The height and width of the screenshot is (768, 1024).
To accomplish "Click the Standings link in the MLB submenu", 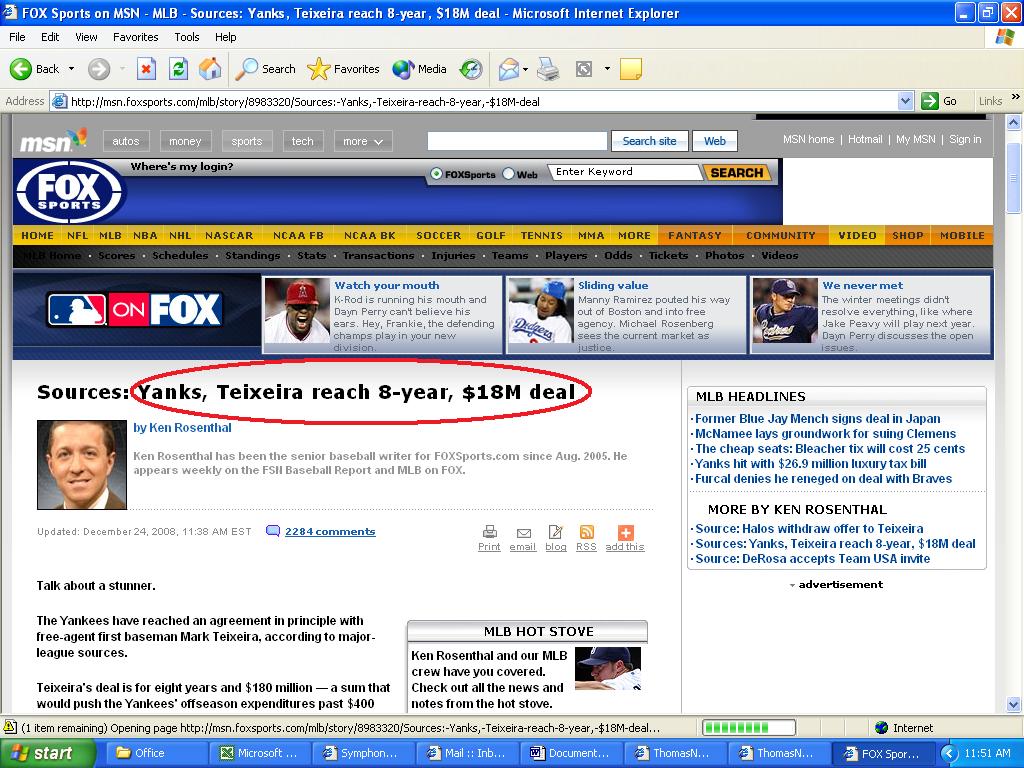I will click(x=253, y=255).
